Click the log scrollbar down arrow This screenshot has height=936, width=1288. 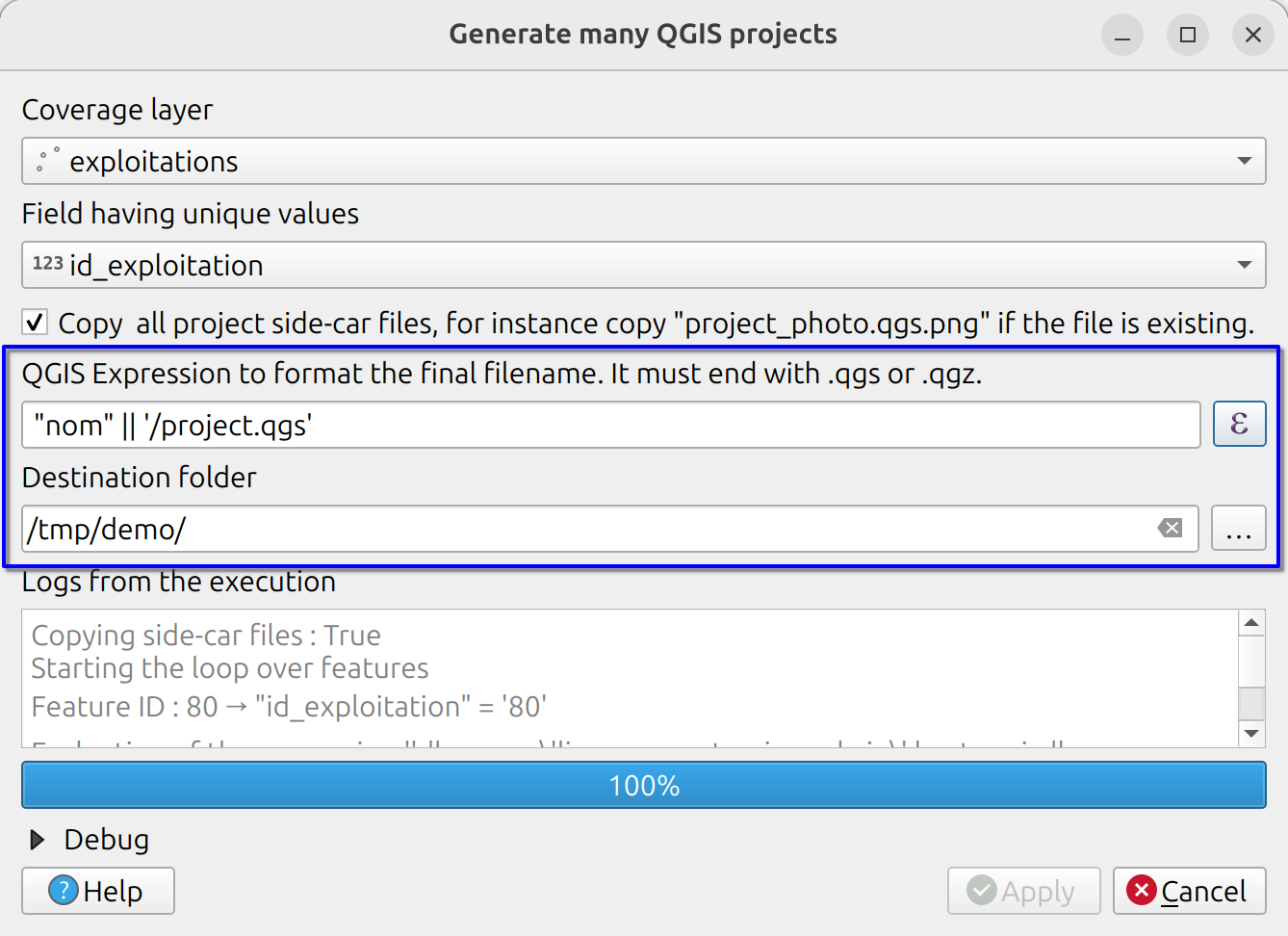(1251, 734)
